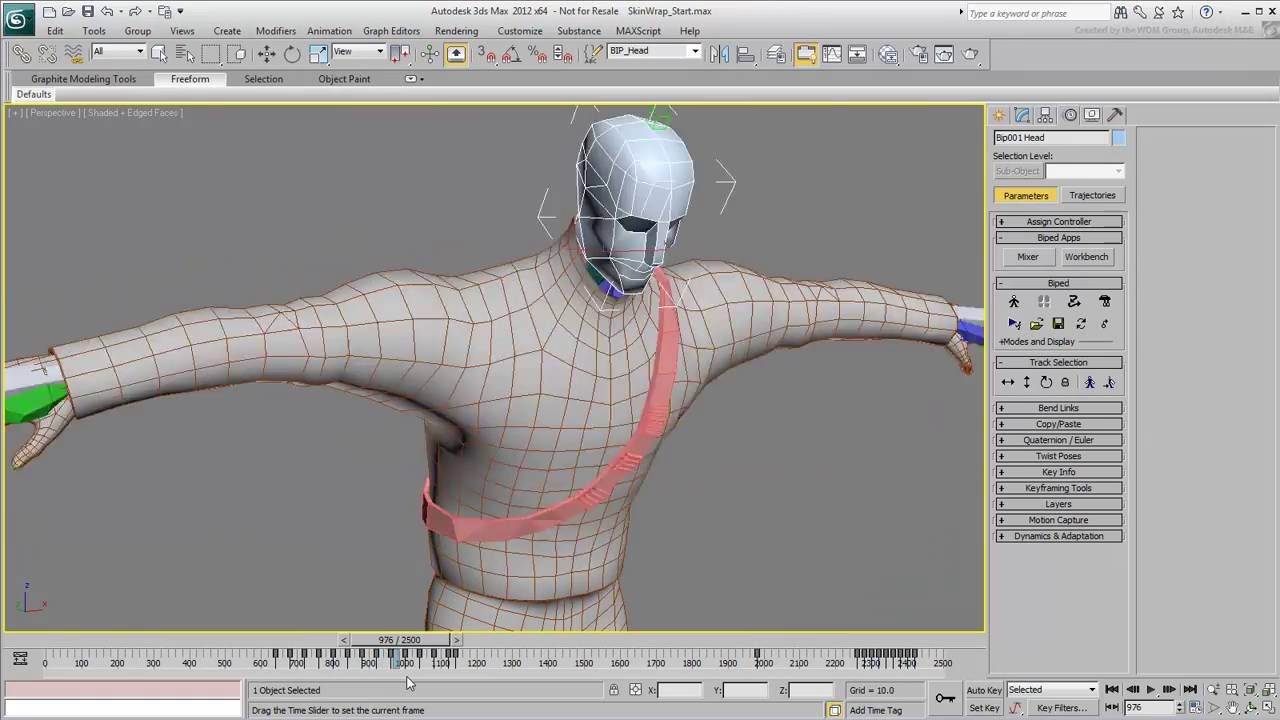Click the Body Rotation track selection icon
Viewport: 1280px width, 720px height.
[1046, 382]
